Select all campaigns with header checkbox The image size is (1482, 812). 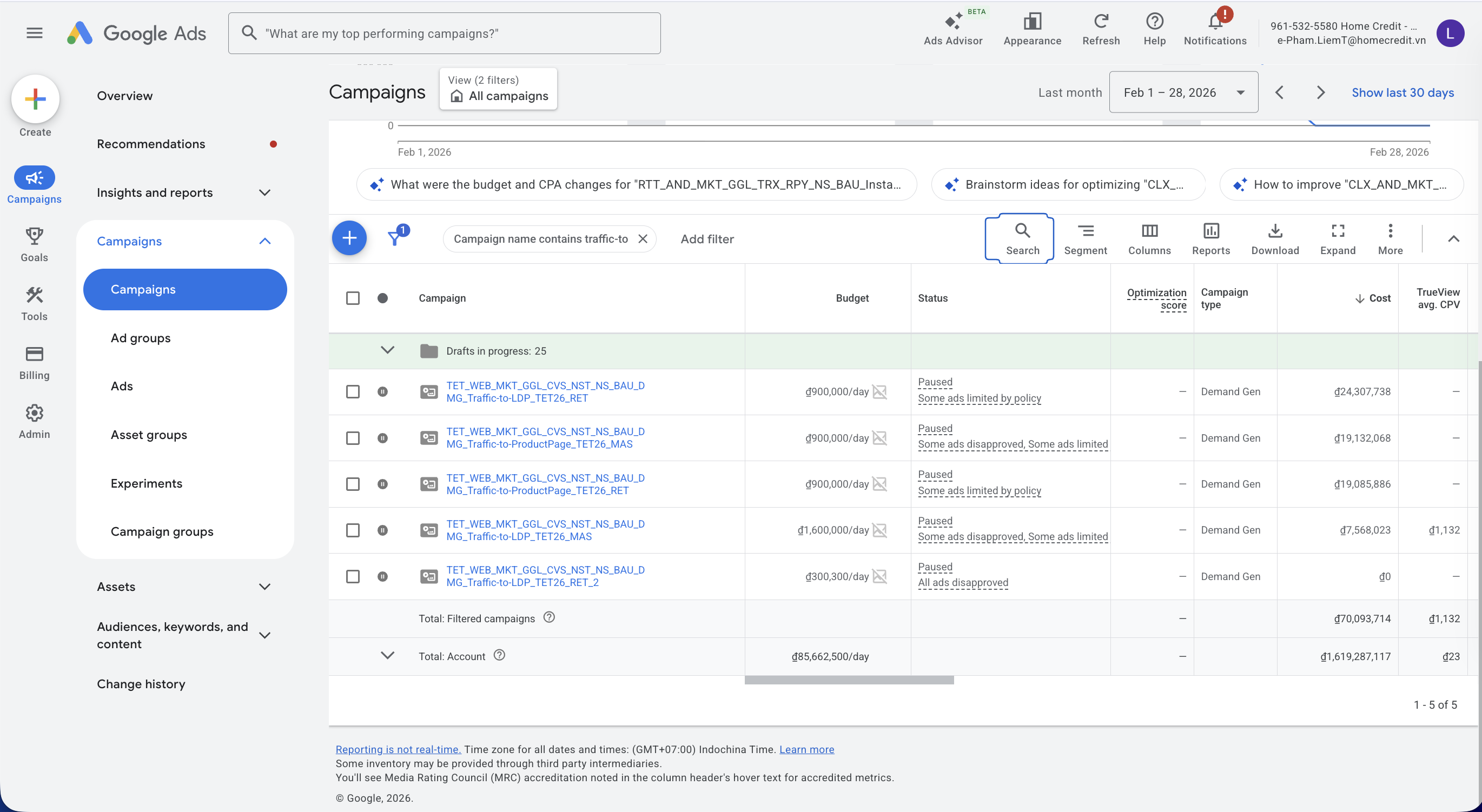[353, 298]
